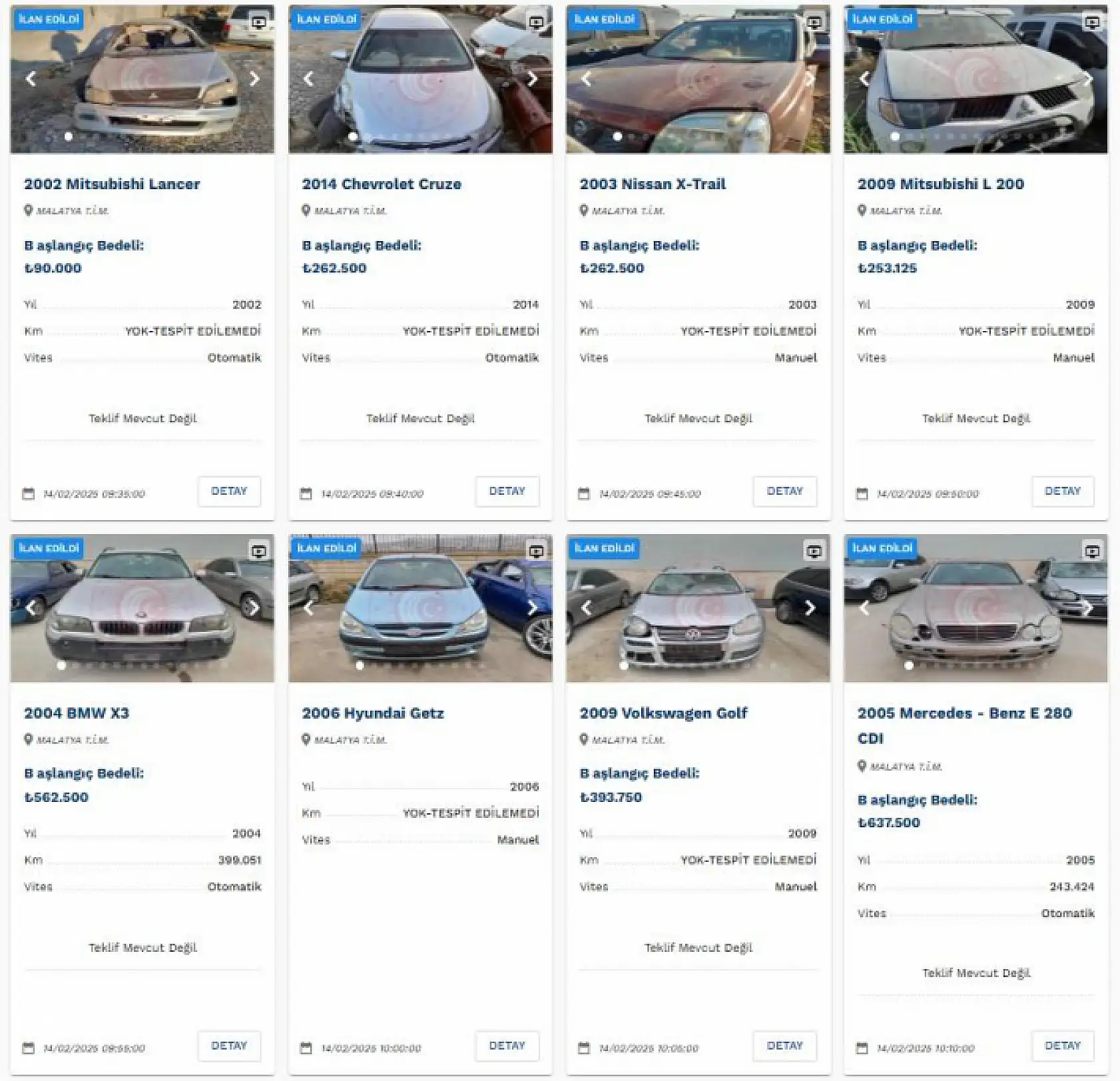Click DETAY for 2002 Mitsubishi Lancer

(229, 492)
